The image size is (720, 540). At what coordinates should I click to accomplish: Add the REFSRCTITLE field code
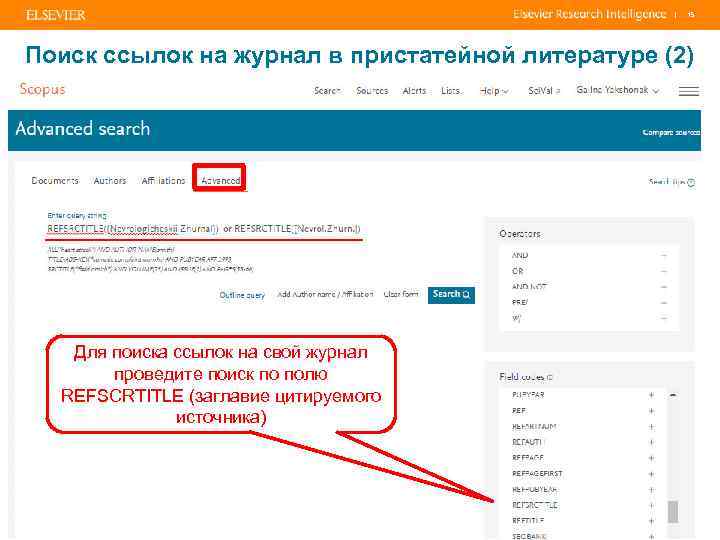click(x=651, y=506)
